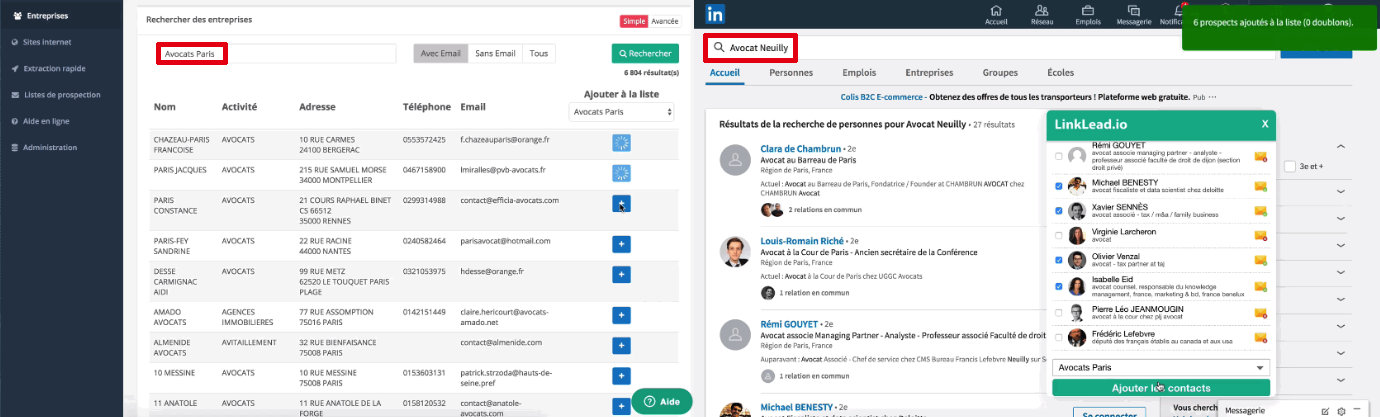Open LinkedIn Personnes tab
This screenshot has height=417, width=1380.
(x=790, y=73)
